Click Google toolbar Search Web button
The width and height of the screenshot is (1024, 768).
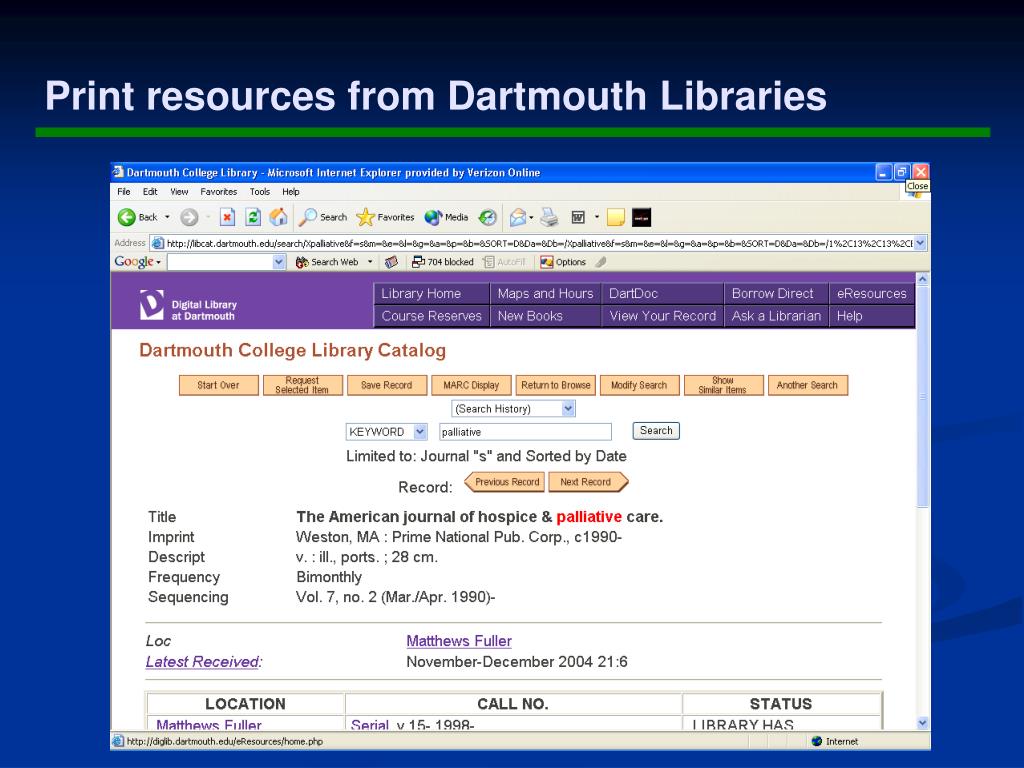click(x=327, y=263)
